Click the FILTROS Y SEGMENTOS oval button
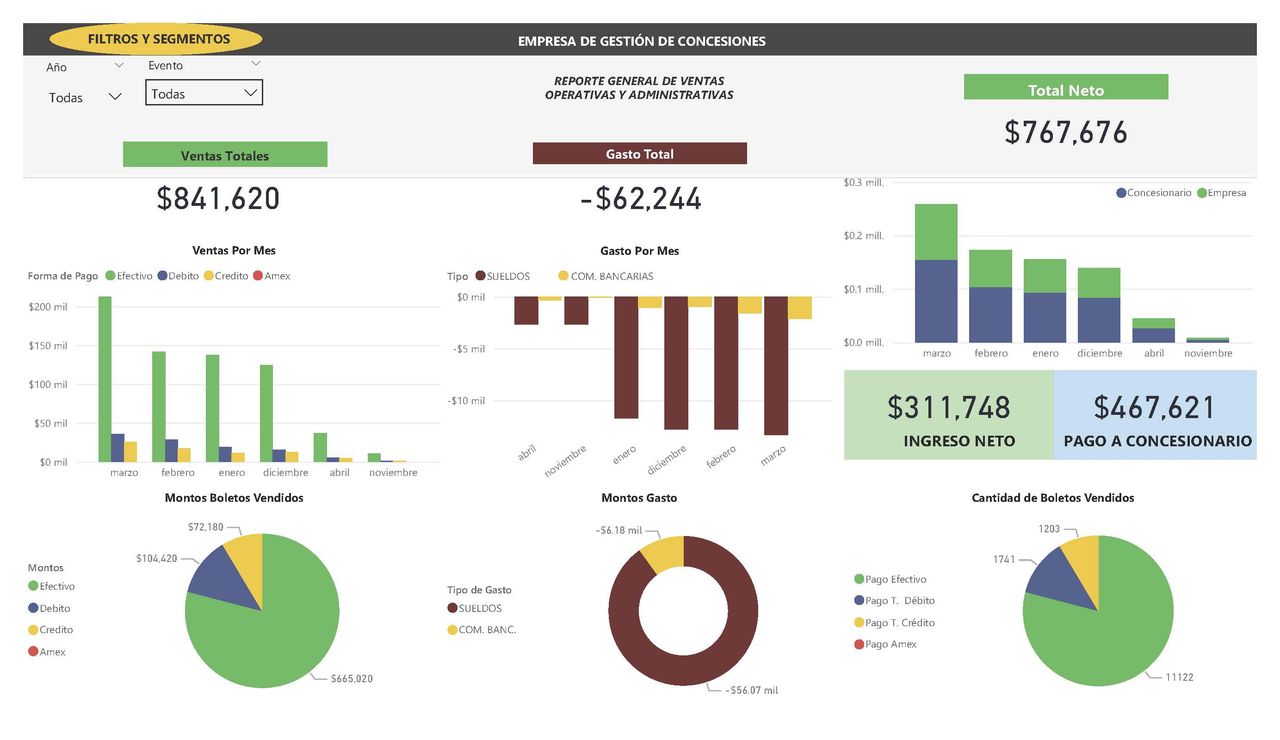Image resolution: width=1280 pixels, height=740 pixels. (x=156, y=39)
